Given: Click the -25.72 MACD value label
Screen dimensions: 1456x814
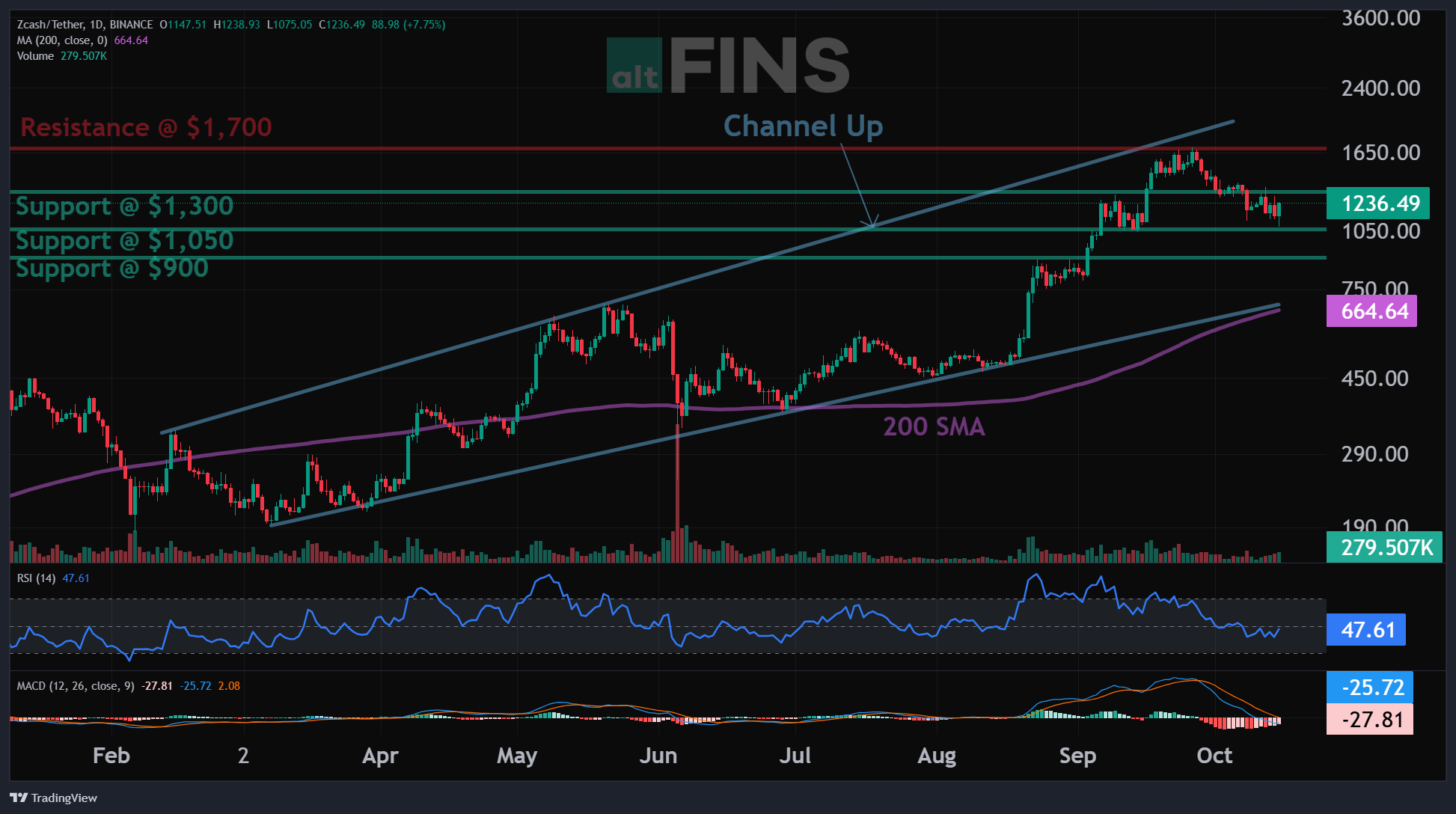Looking at the screenshot, I should click(1370, 688).
